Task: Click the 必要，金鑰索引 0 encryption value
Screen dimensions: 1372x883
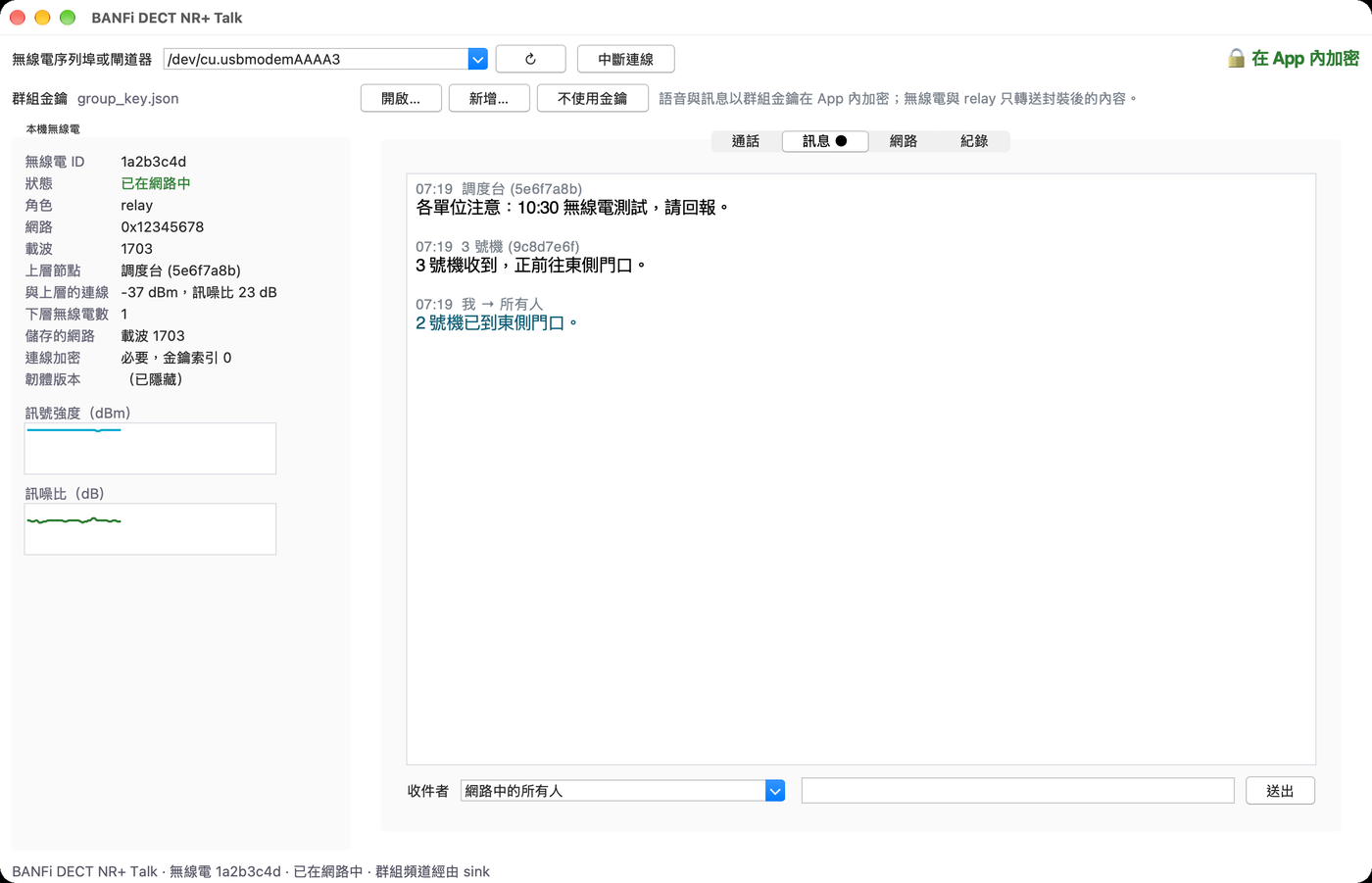Action: [x=176, y=358]
